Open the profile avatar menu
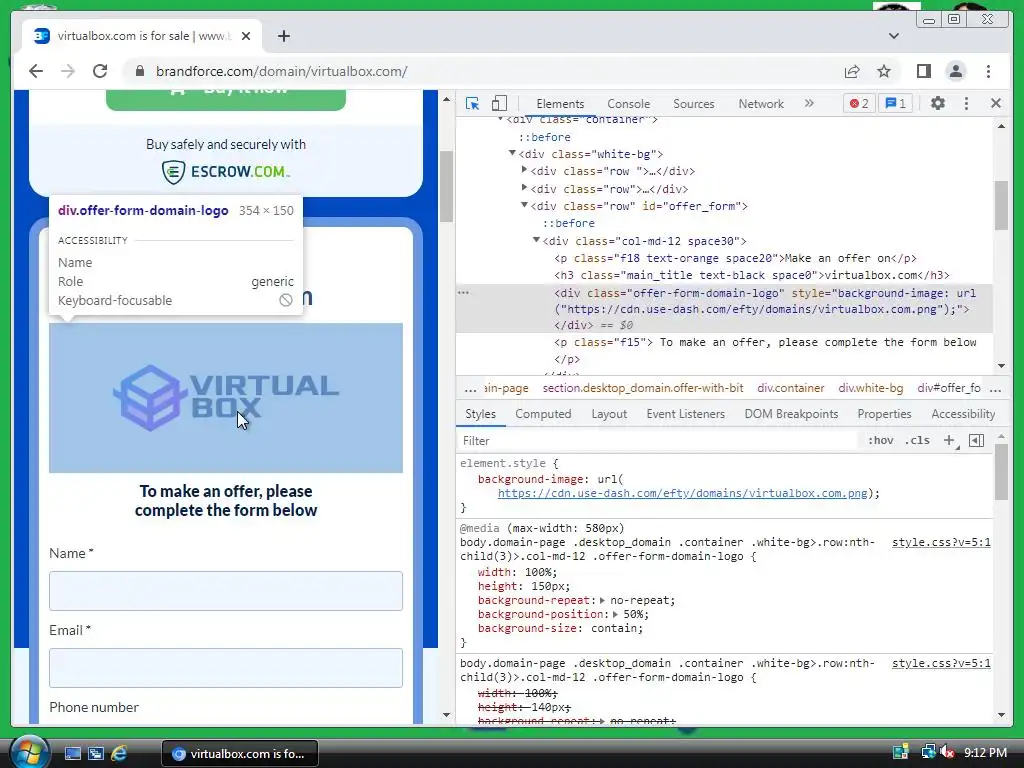This screenshot has width=1024, height=768. [955, 71]
